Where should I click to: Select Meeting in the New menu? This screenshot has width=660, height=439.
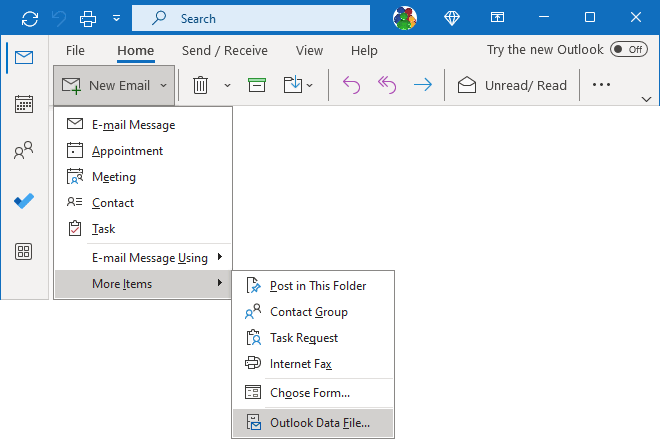[143, 177]
